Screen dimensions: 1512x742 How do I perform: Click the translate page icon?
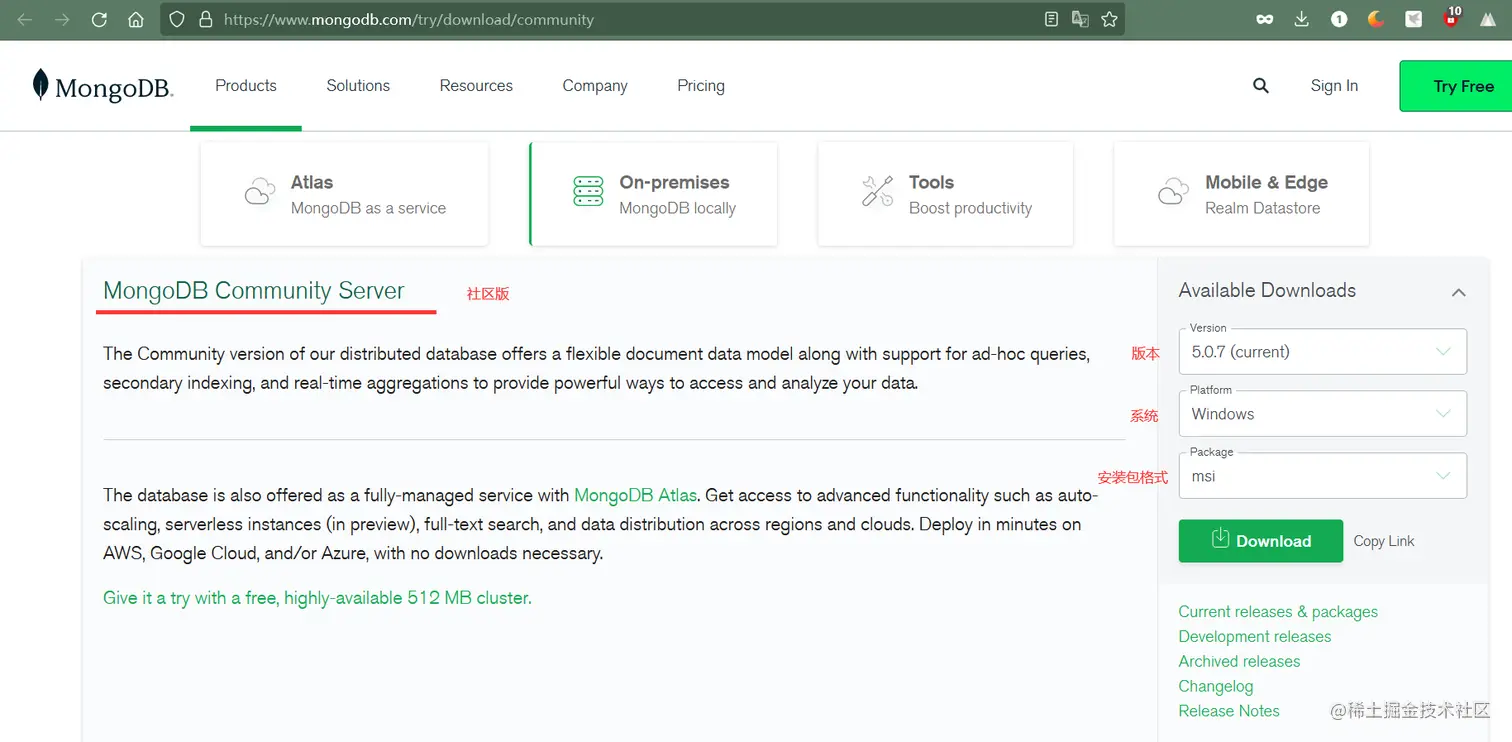pos(1080,19)
